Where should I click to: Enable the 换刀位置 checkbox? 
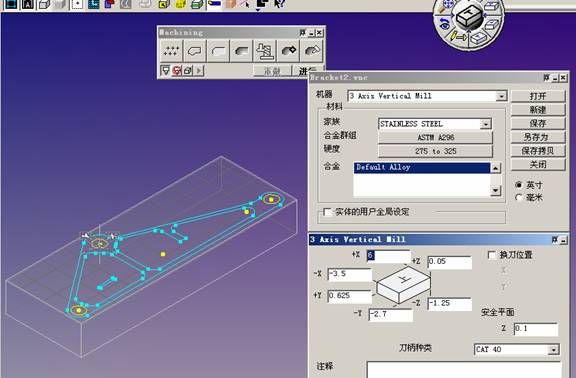tap(492, 255)
